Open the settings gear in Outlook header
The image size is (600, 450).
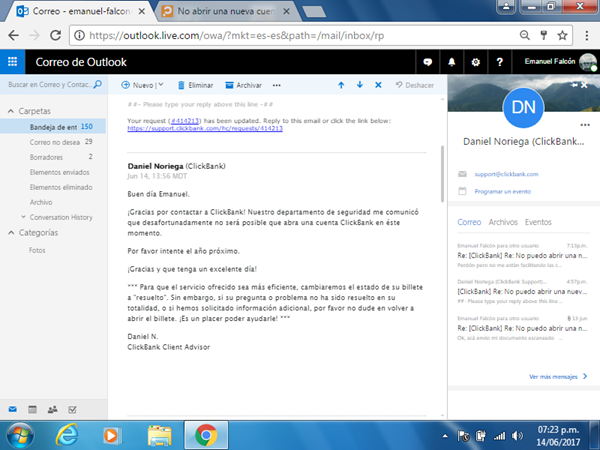coord(475,62)
